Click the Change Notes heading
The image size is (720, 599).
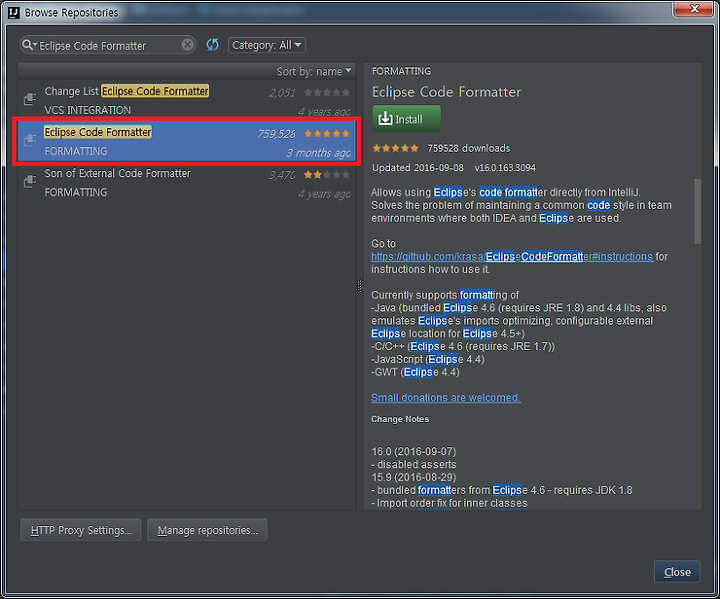click(x=400, y=419)
